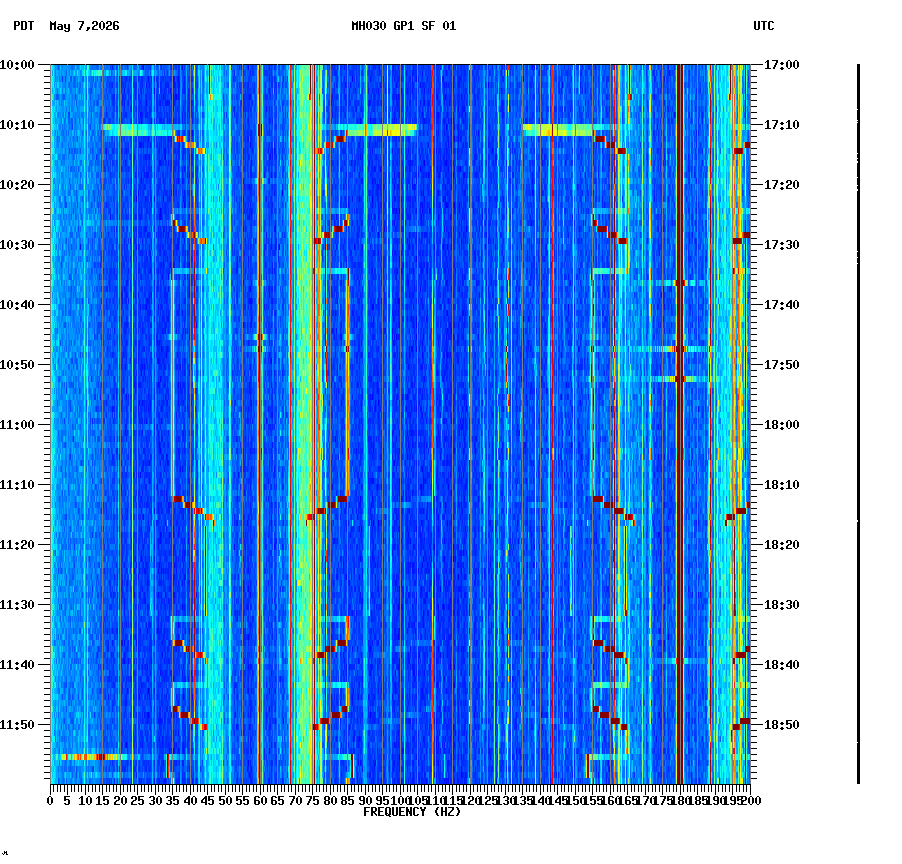Click the '18:20' UTC time label
Screen dimensions: 902x864
click(x=782, y=545)
